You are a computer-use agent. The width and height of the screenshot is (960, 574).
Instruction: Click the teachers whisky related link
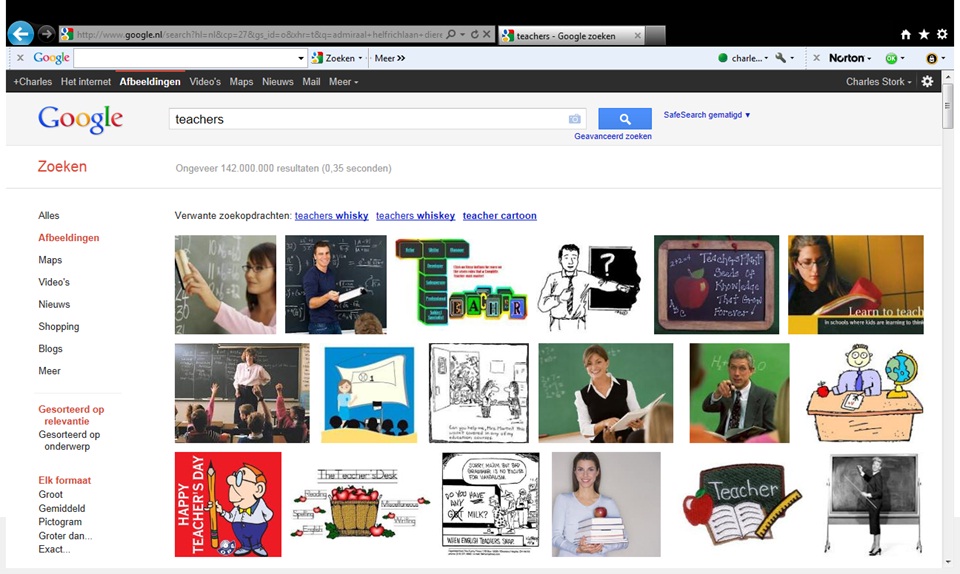(x=331, y=215)
